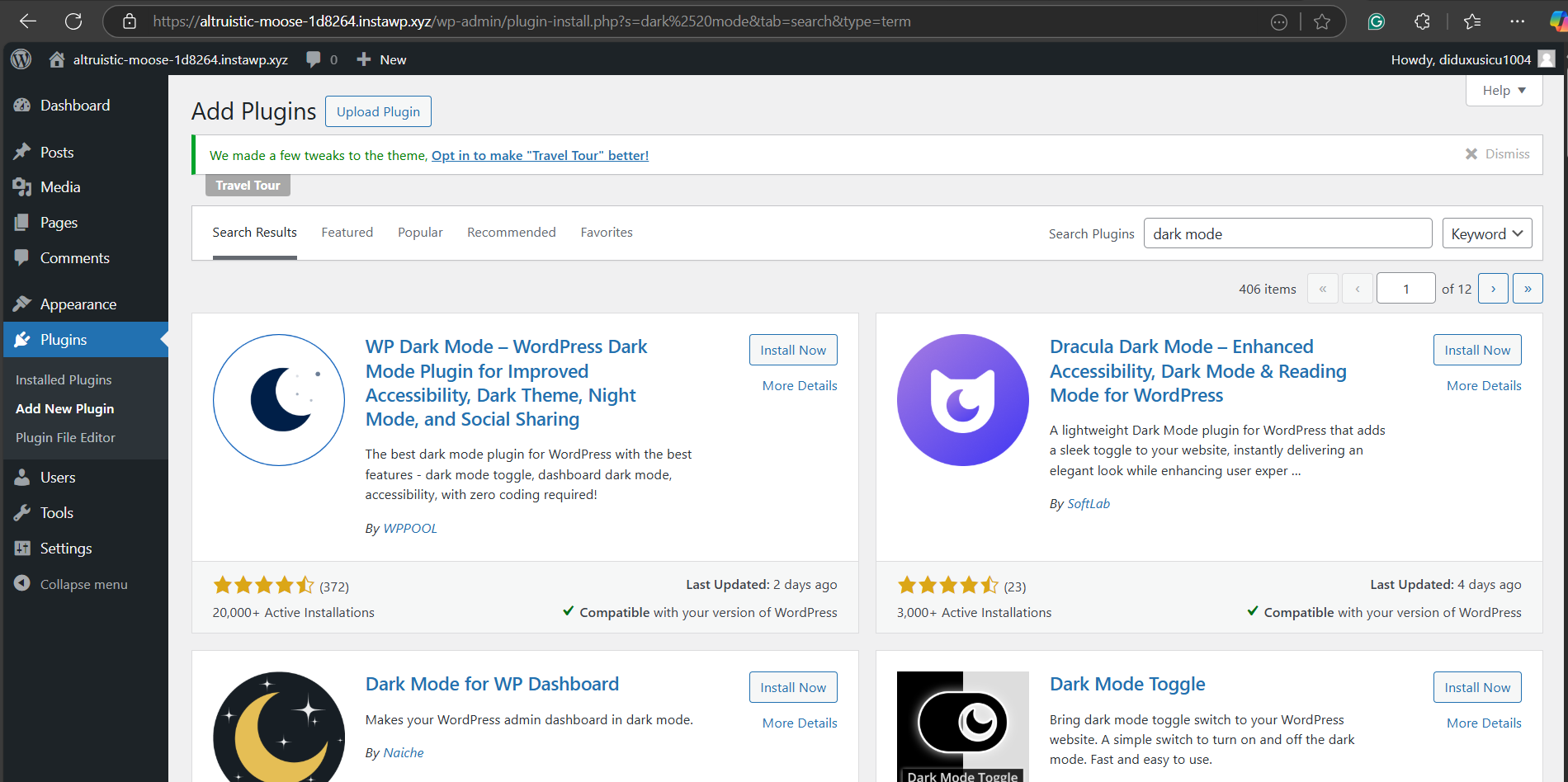Screen dimensions: 1568x782
Task: Open Dark Mode Toggle title link
Action: point(1127,684)
